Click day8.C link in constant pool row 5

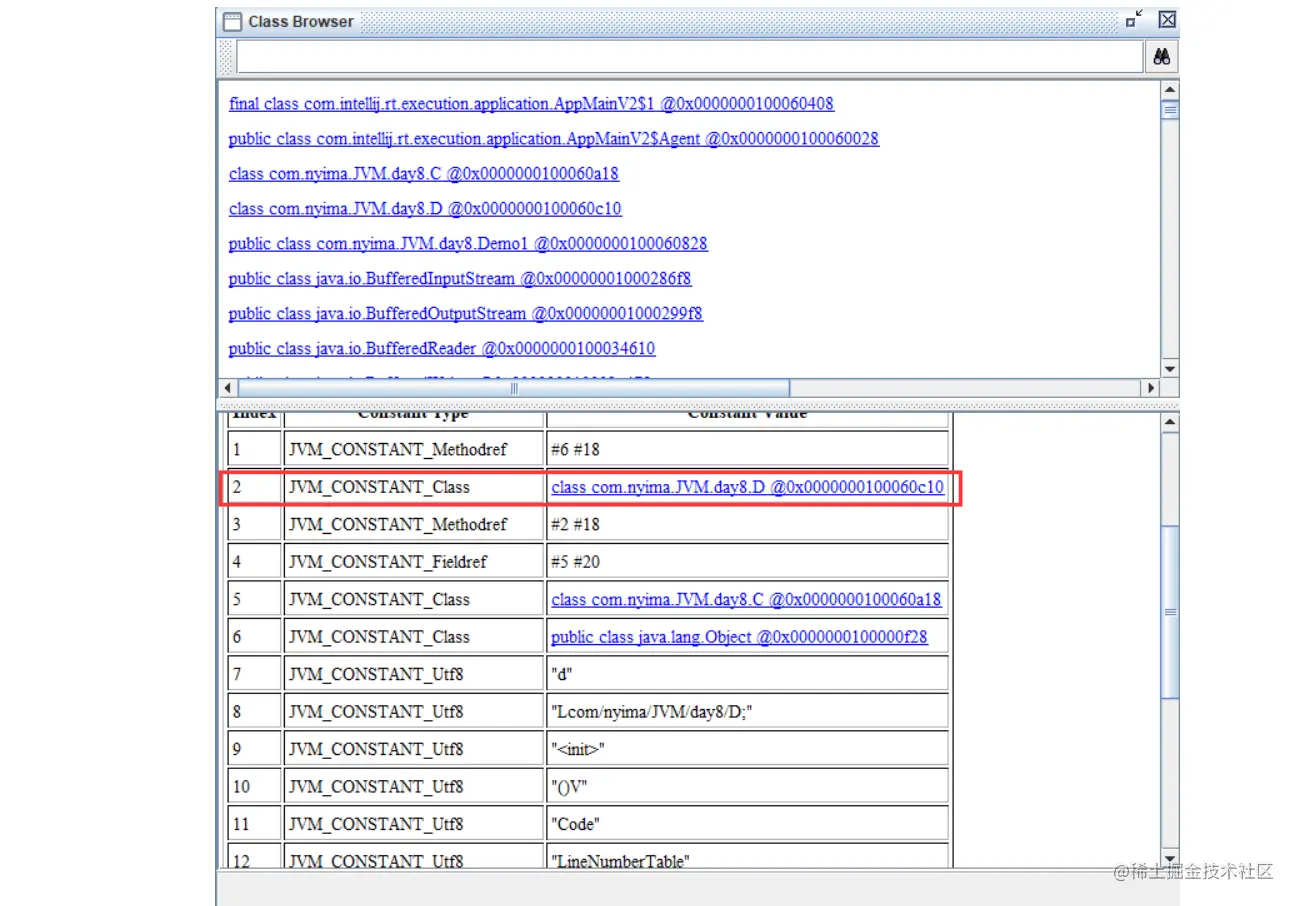[746, 600]
